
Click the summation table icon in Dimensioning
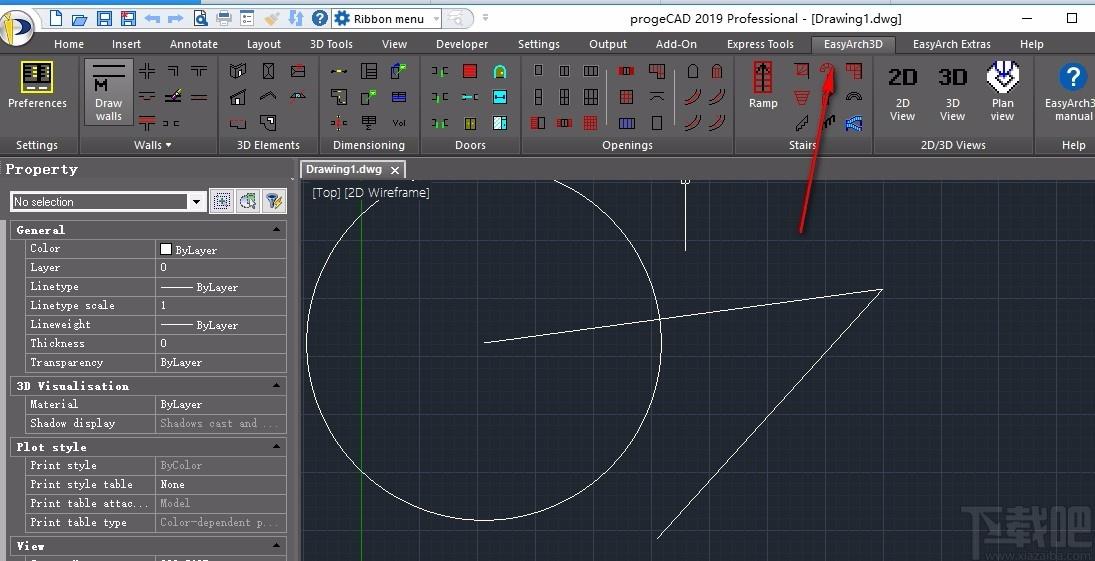[x=369, y=123]
